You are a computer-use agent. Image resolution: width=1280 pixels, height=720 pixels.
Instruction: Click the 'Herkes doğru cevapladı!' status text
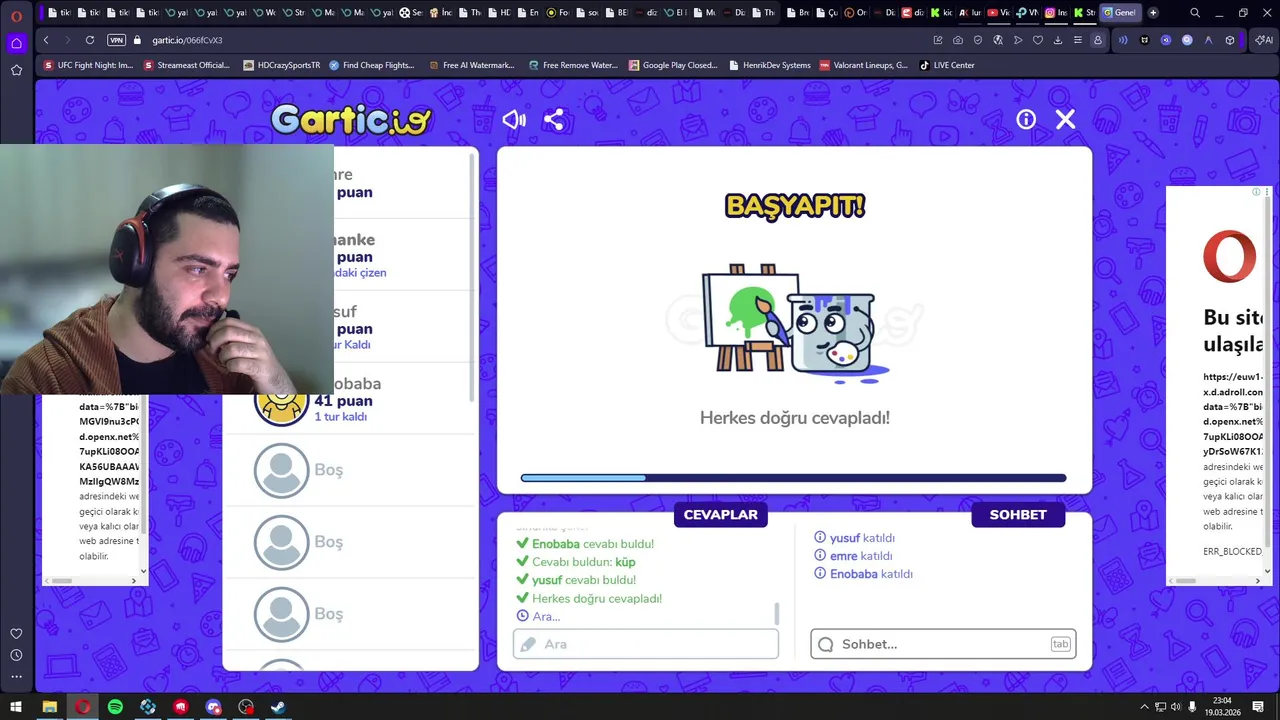point(795,418)
